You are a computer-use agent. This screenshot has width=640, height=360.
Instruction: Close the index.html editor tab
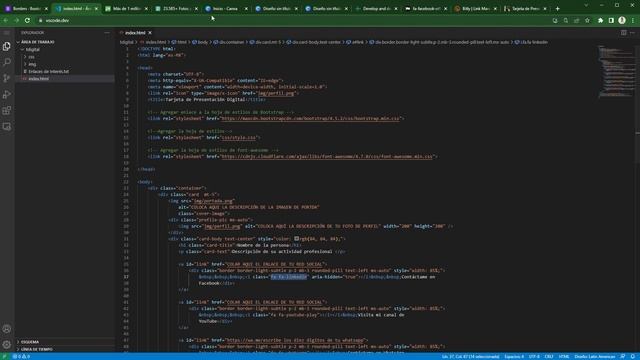150,33
